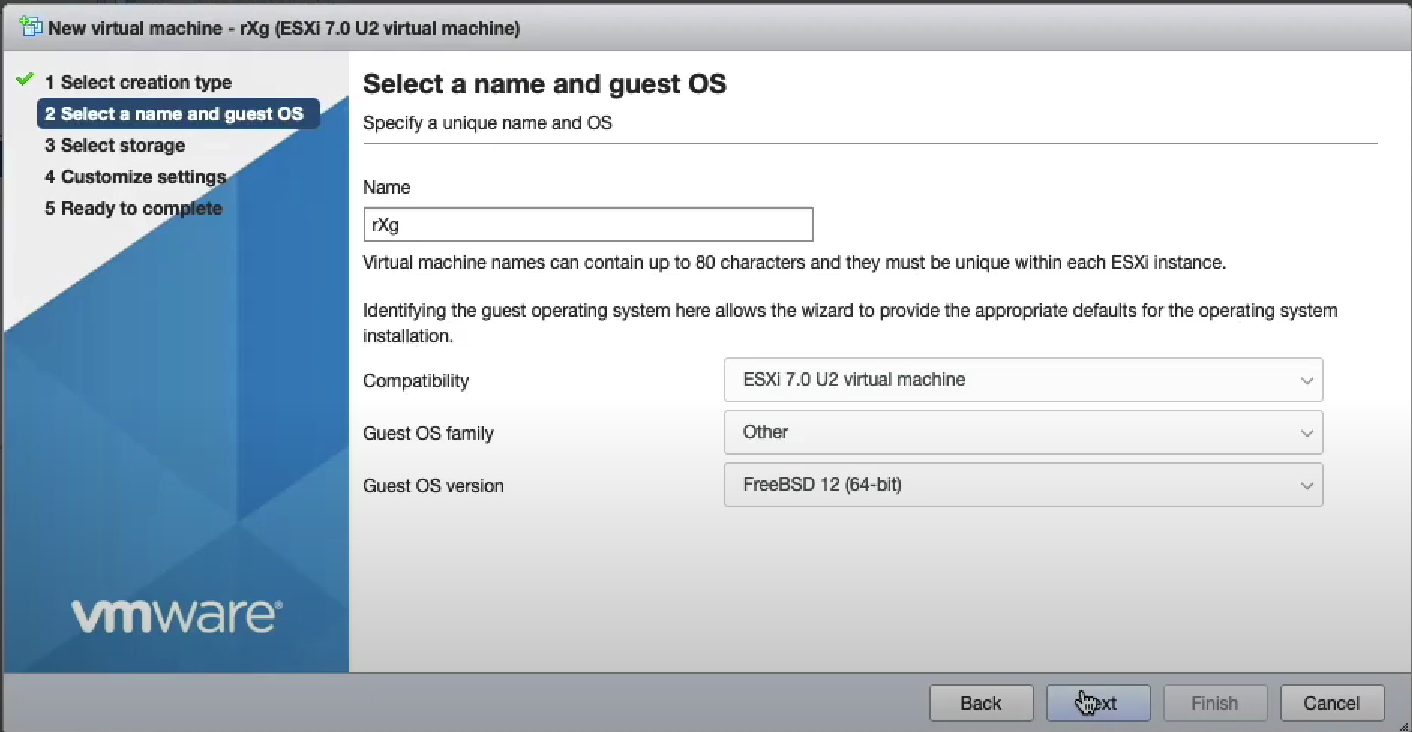1412x732 pixels.
Task: Click the text Specify a unique name and OS
Action: pyautogui.click(x=487, y=124)
